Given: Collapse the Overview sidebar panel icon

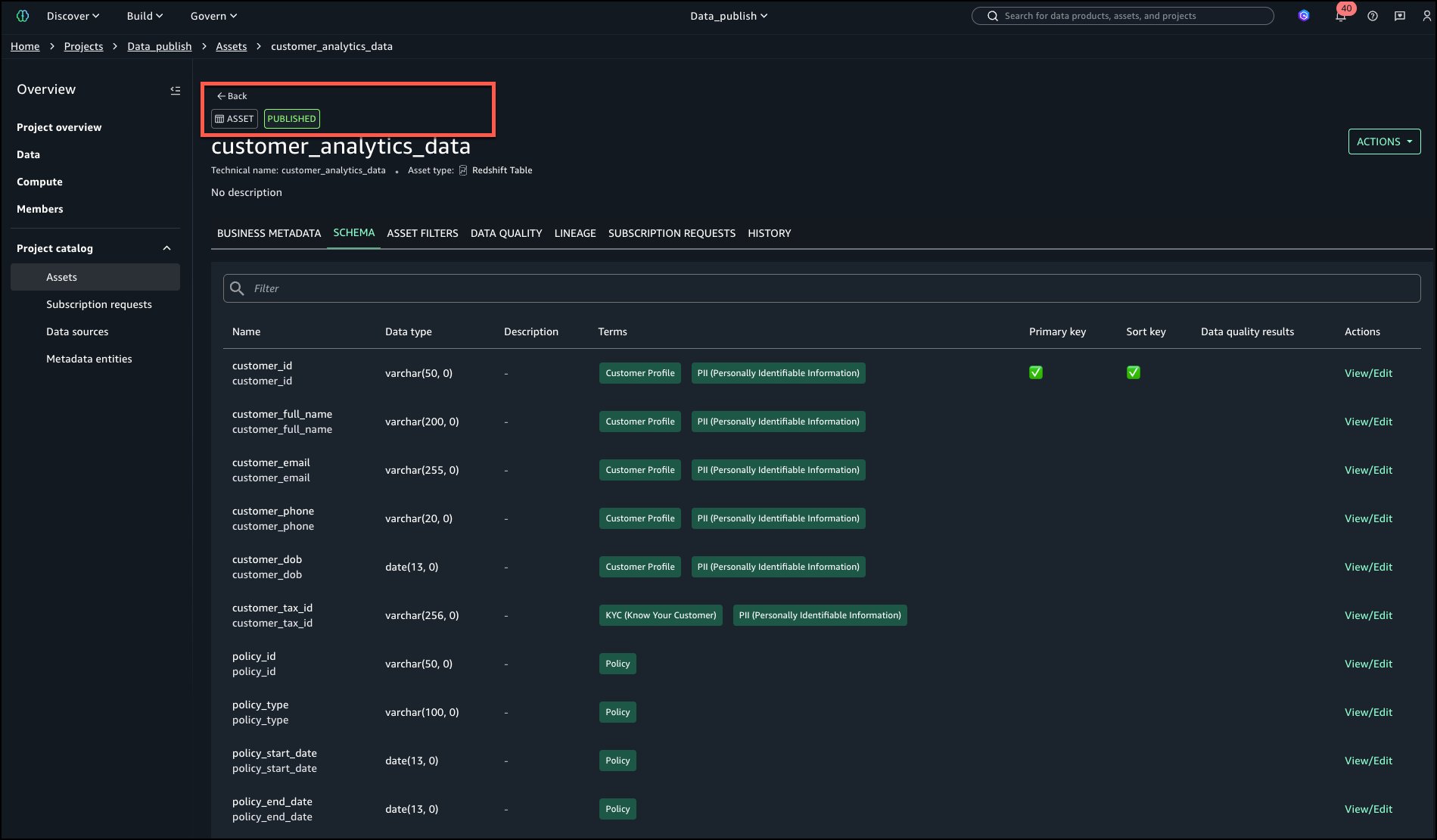Looking at the screenshot, I should [x=175, y=90].
